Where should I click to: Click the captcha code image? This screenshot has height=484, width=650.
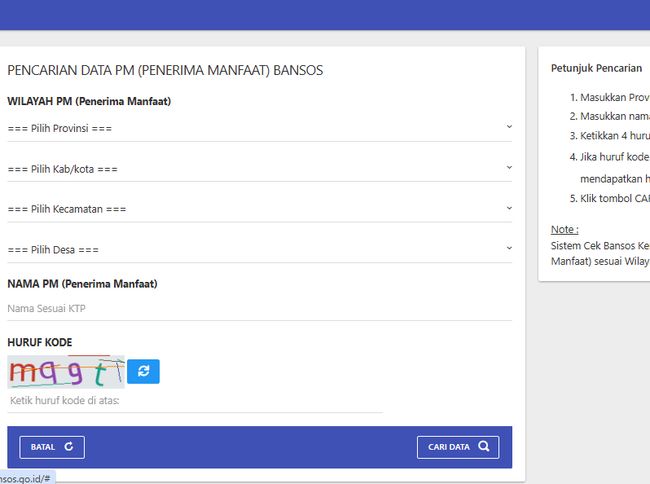[x=65, y=372]
